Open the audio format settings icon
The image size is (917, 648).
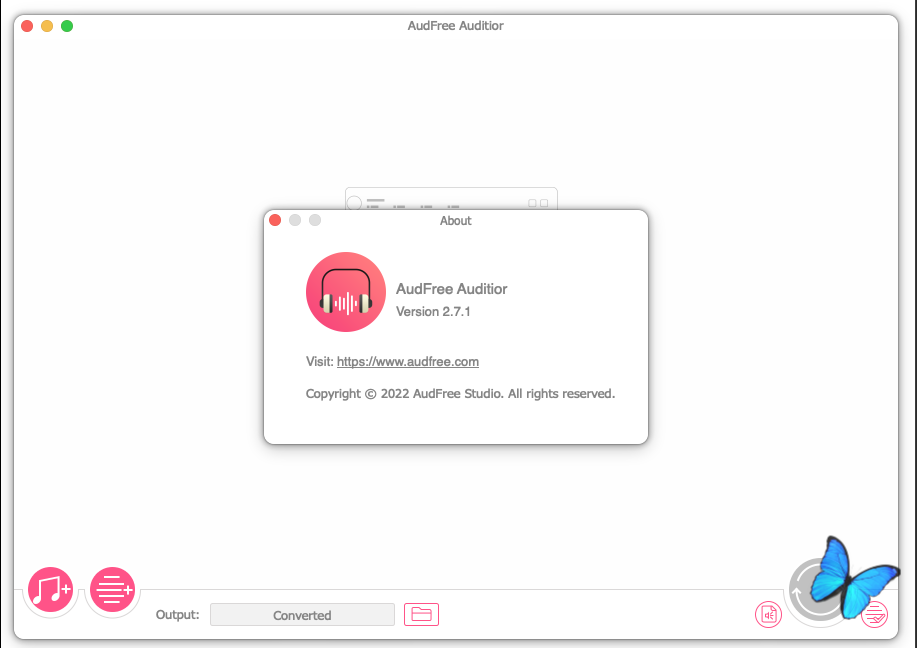tap(768, 615)
